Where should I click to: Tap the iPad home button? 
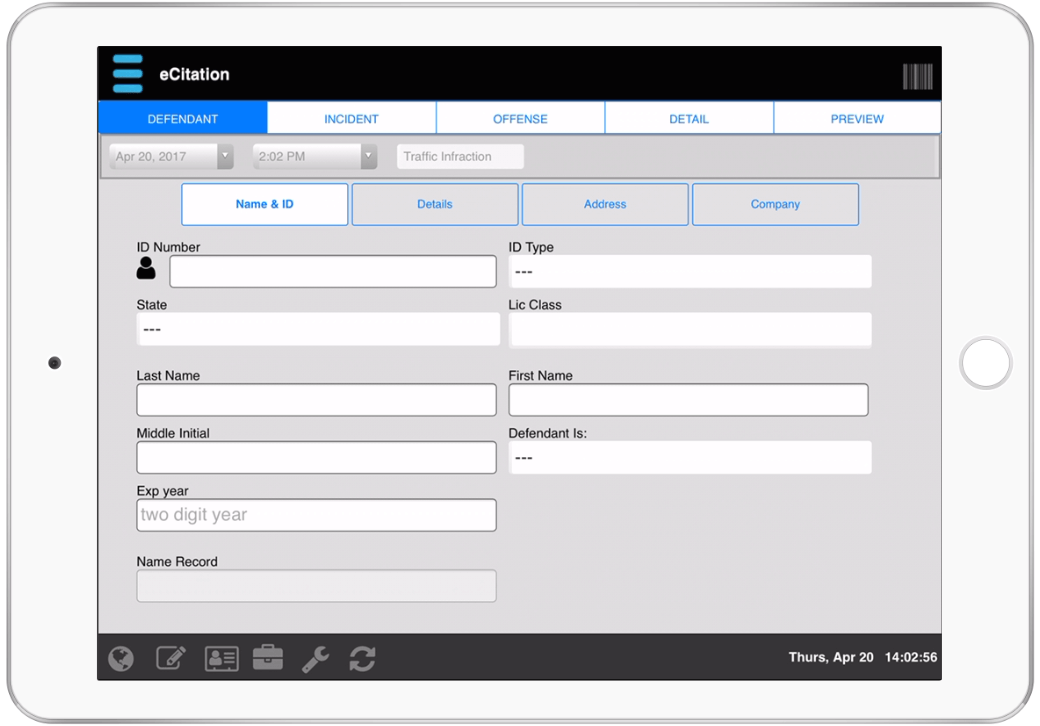click(986, 363)
